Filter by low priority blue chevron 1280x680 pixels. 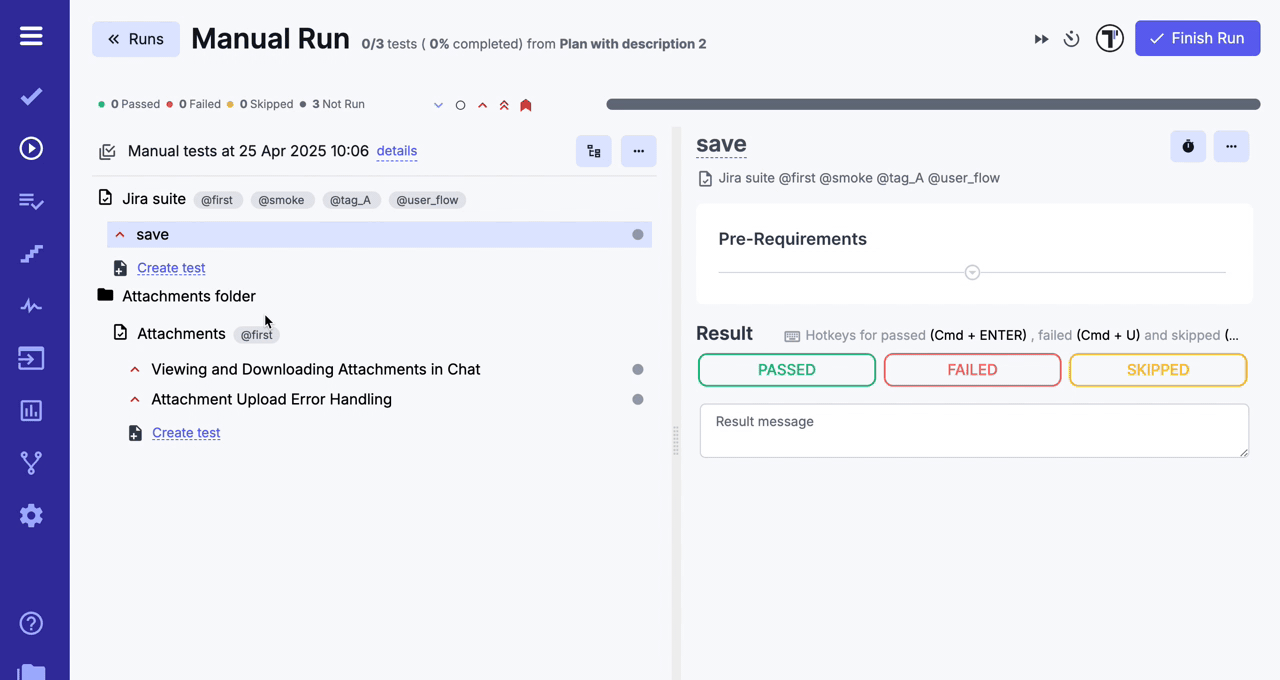[438, 105]
